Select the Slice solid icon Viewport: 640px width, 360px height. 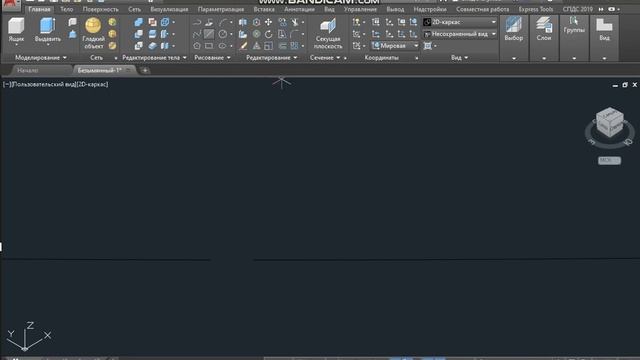click(152, 34)
